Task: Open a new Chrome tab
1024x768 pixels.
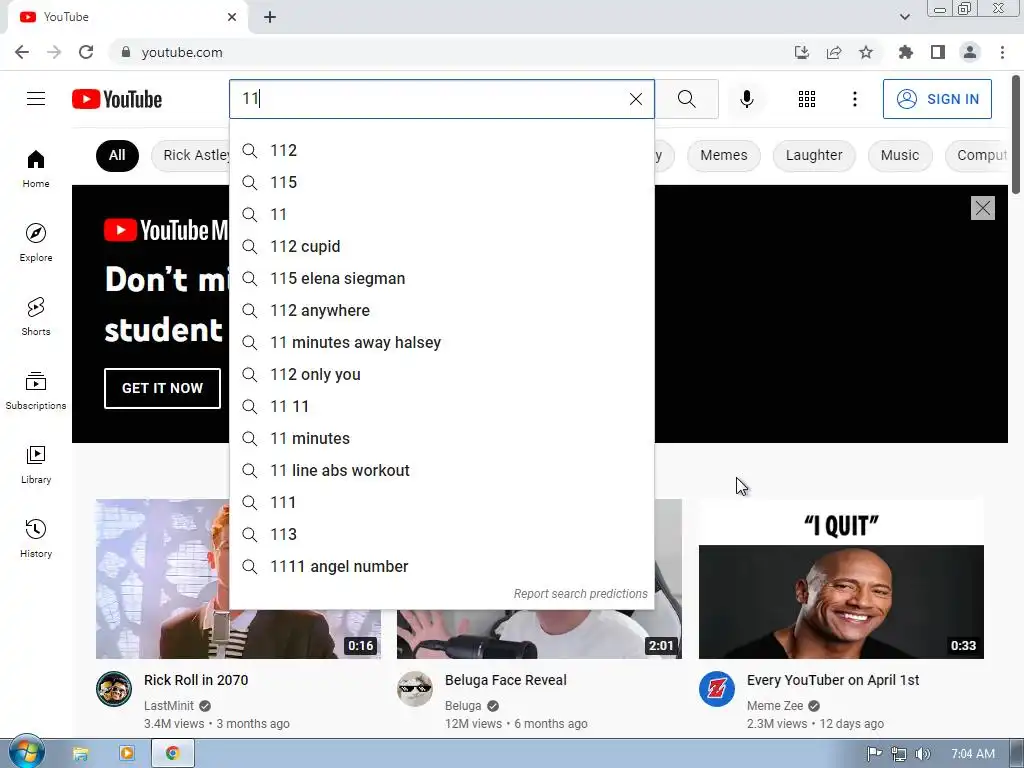Action: pos(270,17)
